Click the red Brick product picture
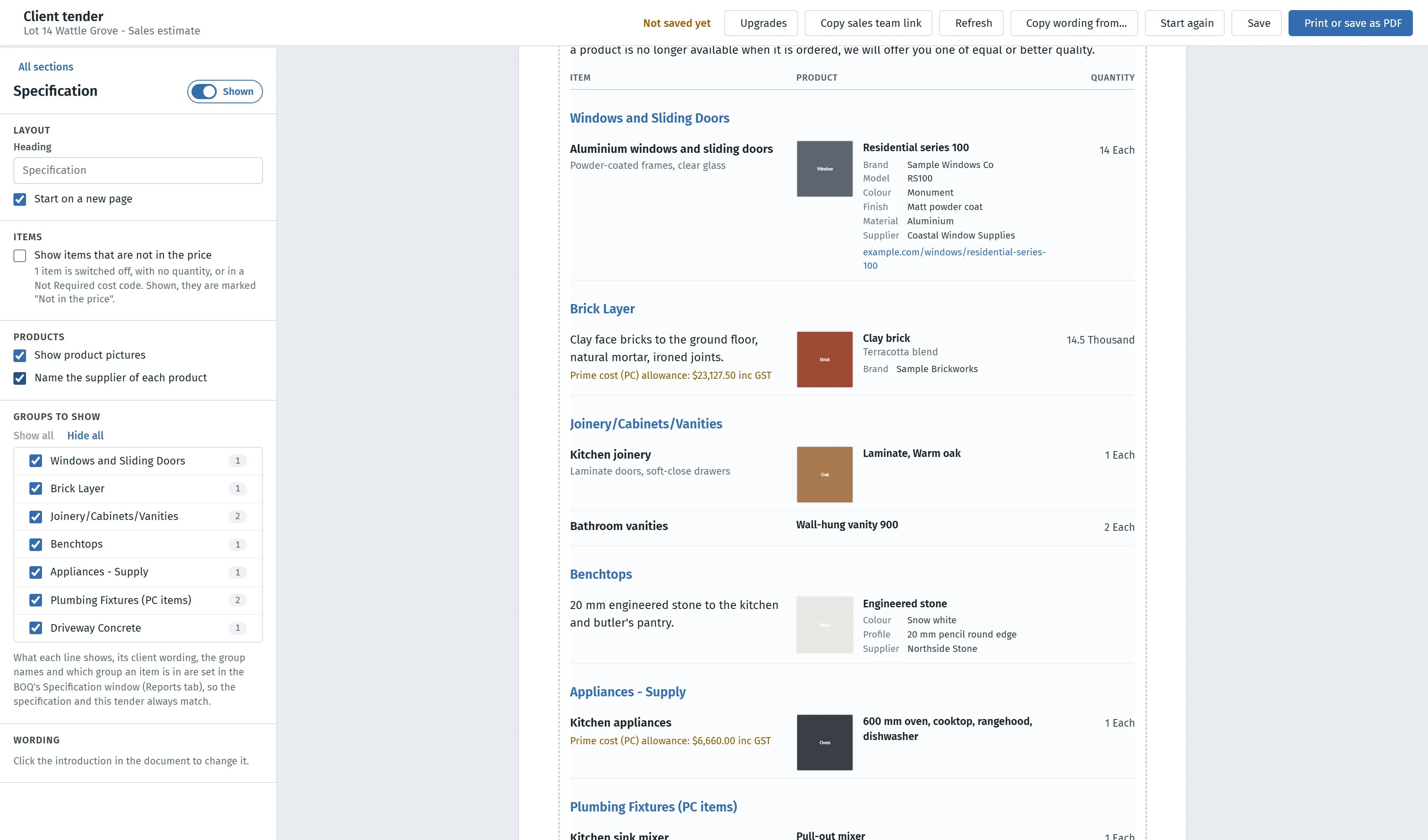The width and height of the screenshot is (1428, 840). click(x=824, y=360)
